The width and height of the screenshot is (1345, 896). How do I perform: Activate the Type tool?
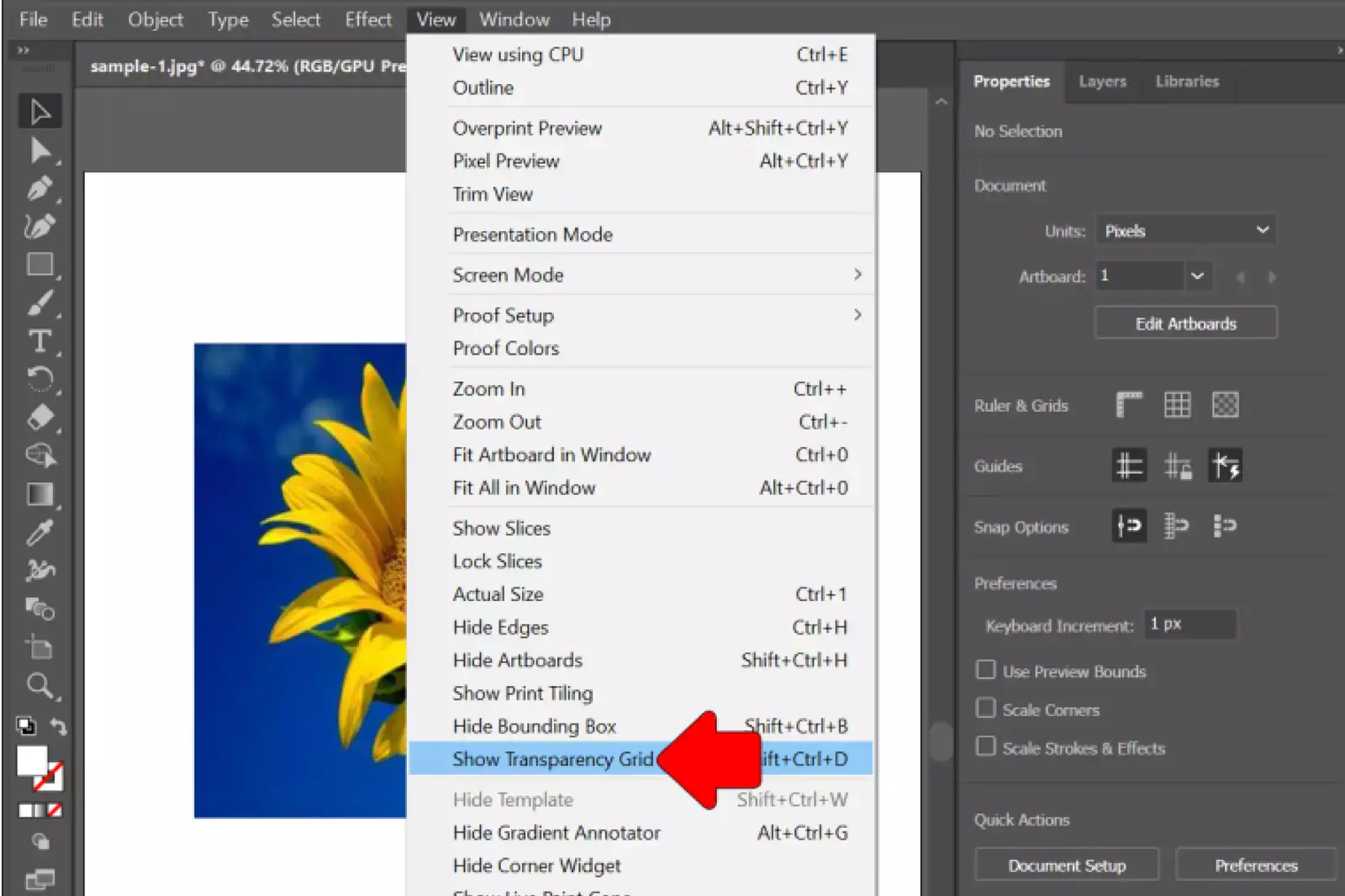click(39, 341)
